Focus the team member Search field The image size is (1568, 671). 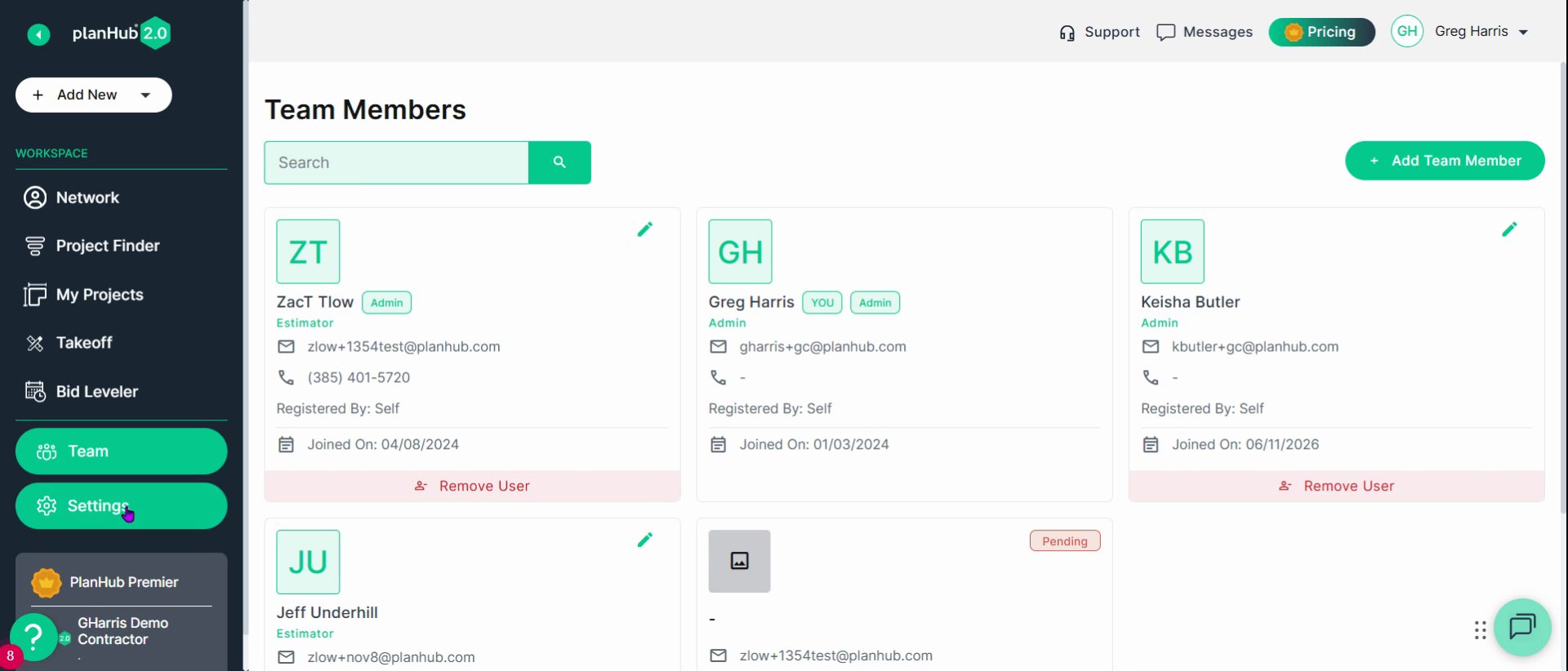click(x=396, y=162)
